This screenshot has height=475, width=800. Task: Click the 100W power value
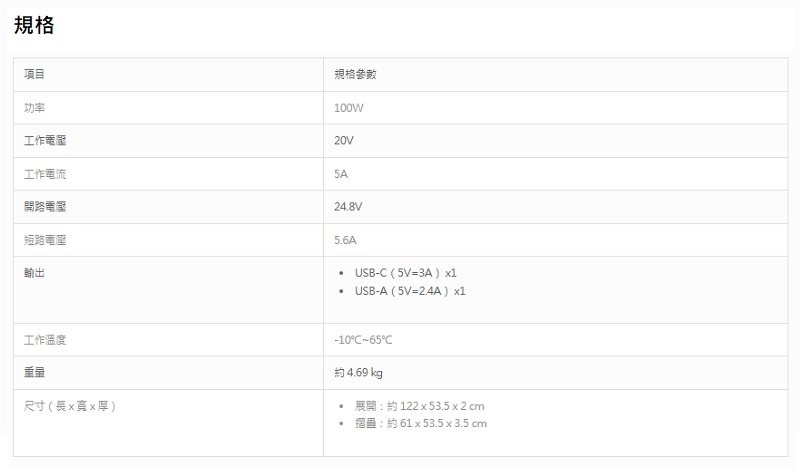point(349,107)
